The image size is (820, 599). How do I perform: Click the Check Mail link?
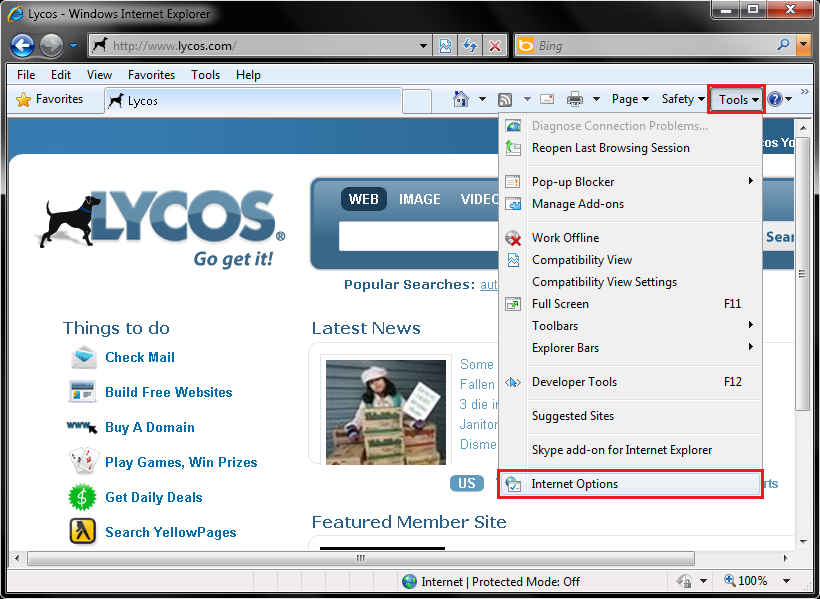click(140, 357)
